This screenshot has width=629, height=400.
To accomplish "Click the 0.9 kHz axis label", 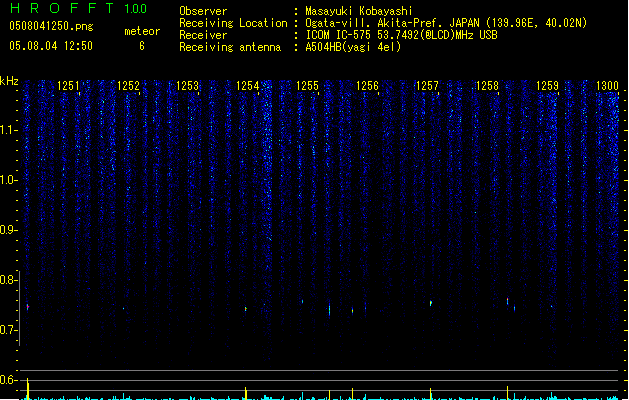I will [x=8, y=230].
